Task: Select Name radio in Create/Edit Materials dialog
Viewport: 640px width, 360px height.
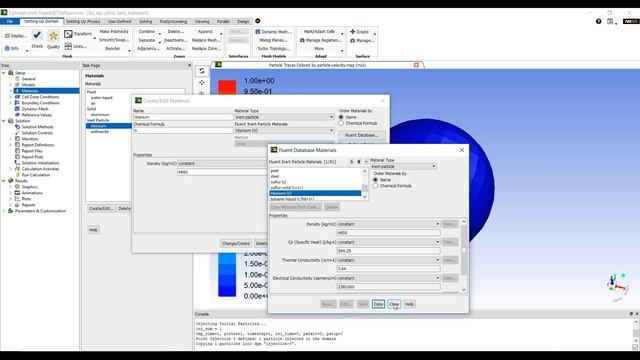Action: (x=341, y=117)
